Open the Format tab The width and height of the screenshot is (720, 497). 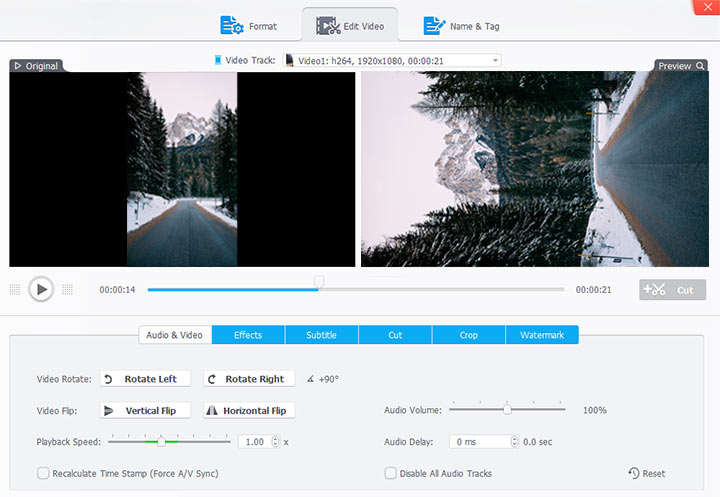(x=248, y=26)
